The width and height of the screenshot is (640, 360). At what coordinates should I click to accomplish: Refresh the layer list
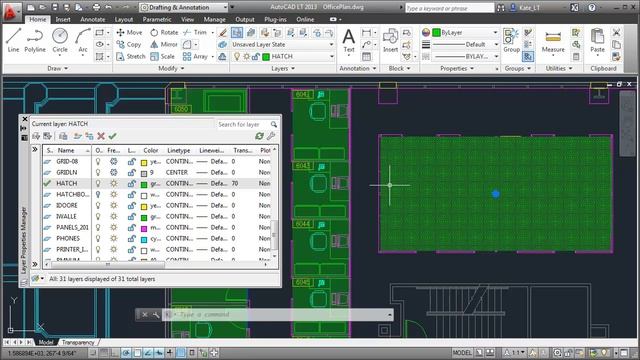259,136
